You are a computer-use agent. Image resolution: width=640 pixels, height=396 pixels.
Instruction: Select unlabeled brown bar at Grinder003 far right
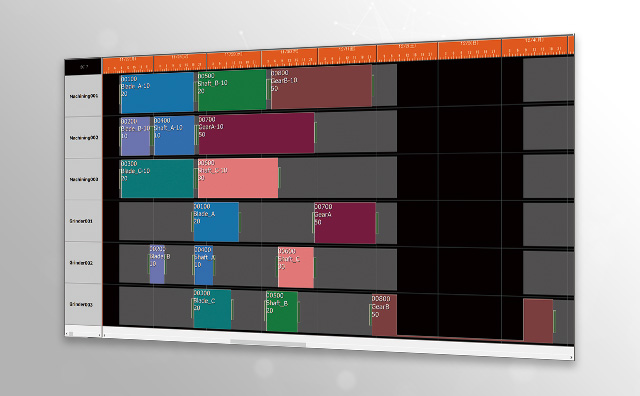(x=538, y=321)
